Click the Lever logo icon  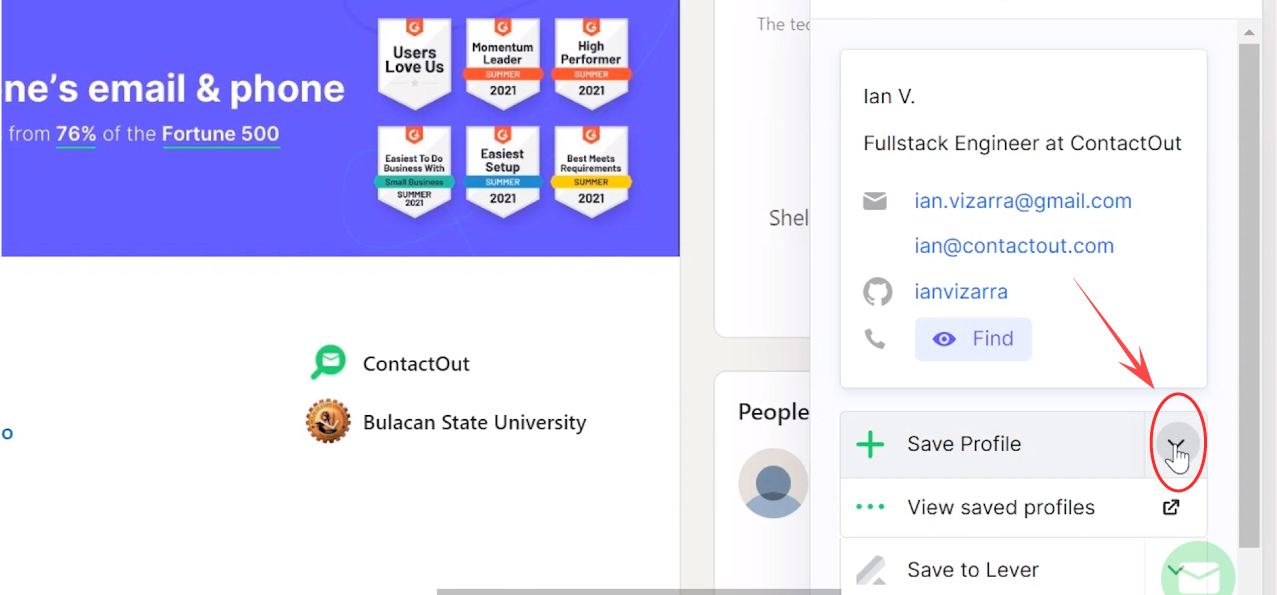click(872, 572)
